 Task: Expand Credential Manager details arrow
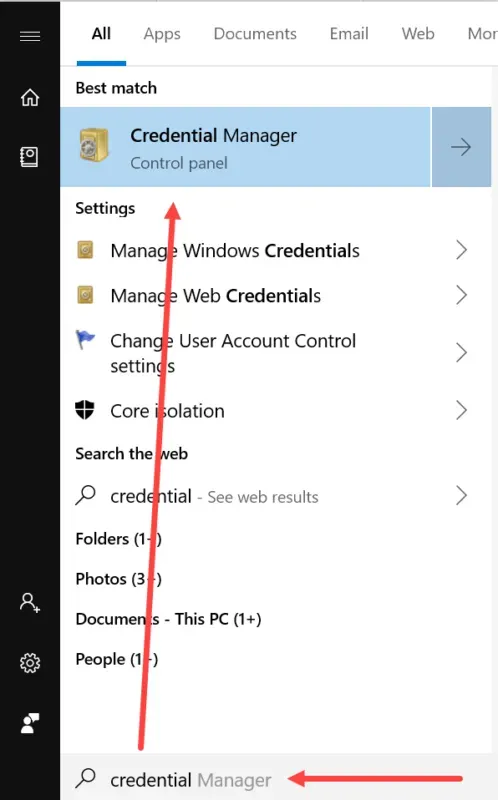(x=461, y=147)
